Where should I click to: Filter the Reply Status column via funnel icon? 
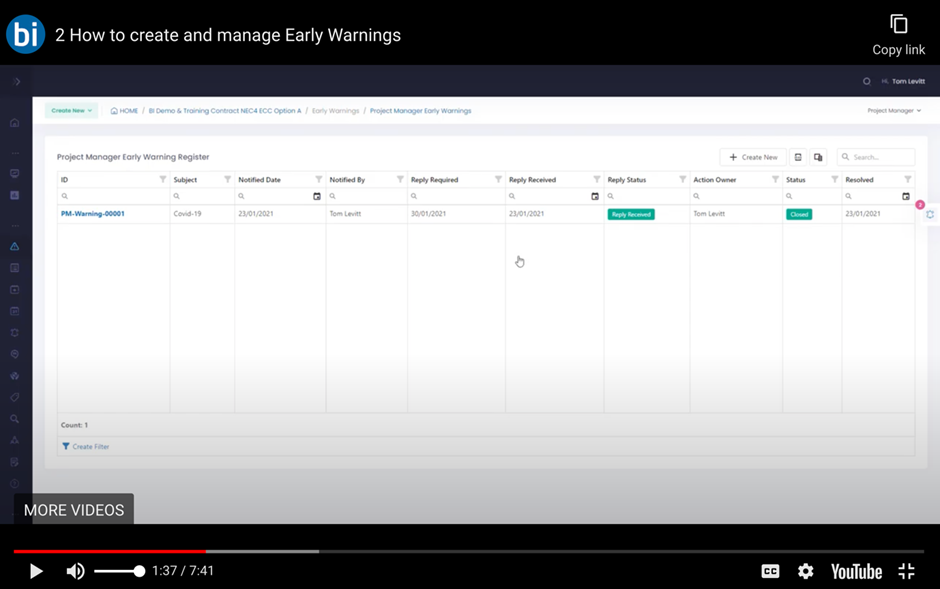[682, 179]
